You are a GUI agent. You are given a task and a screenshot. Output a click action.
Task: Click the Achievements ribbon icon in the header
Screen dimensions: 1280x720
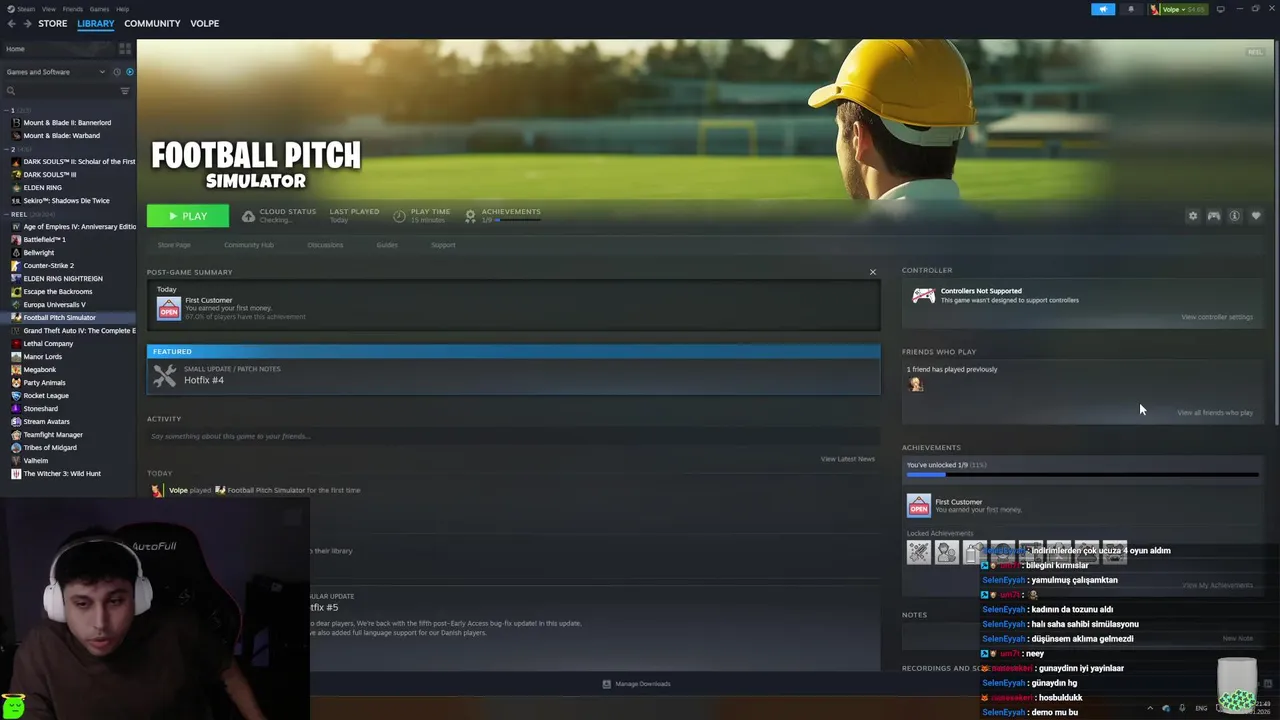(x=469, y=216)
